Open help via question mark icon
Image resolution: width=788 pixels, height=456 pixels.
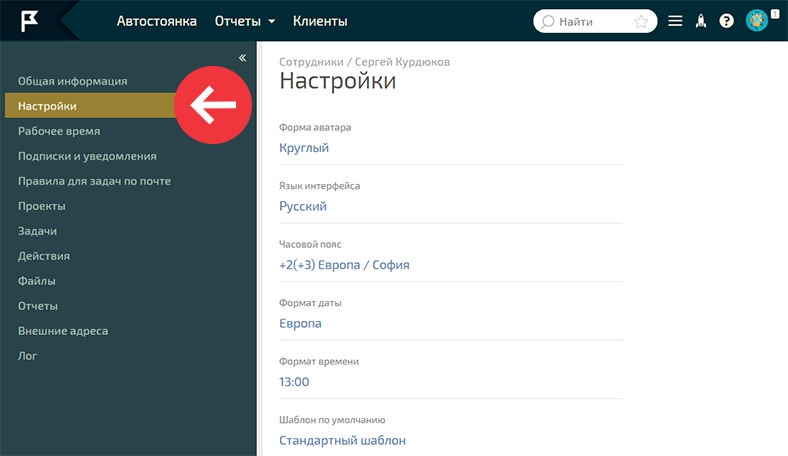[727, 21]
